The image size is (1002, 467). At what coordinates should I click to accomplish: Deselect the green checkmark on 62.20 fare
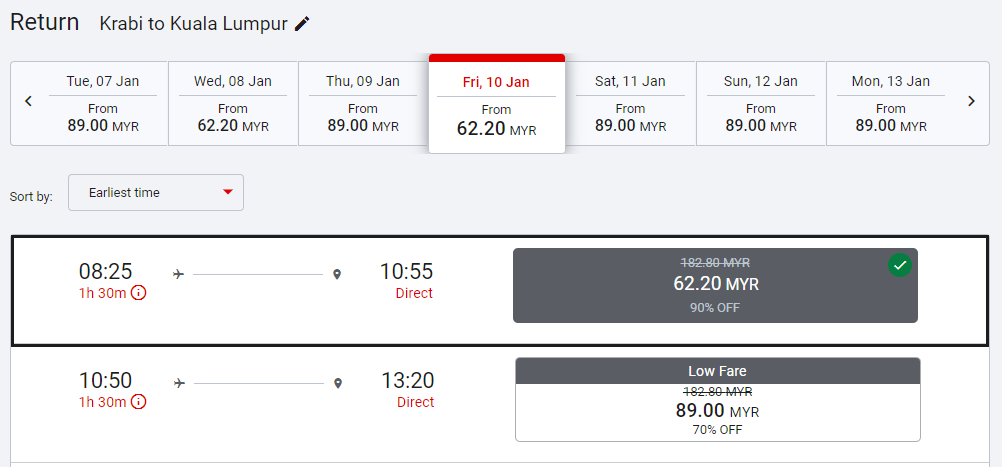pos(900,265)
